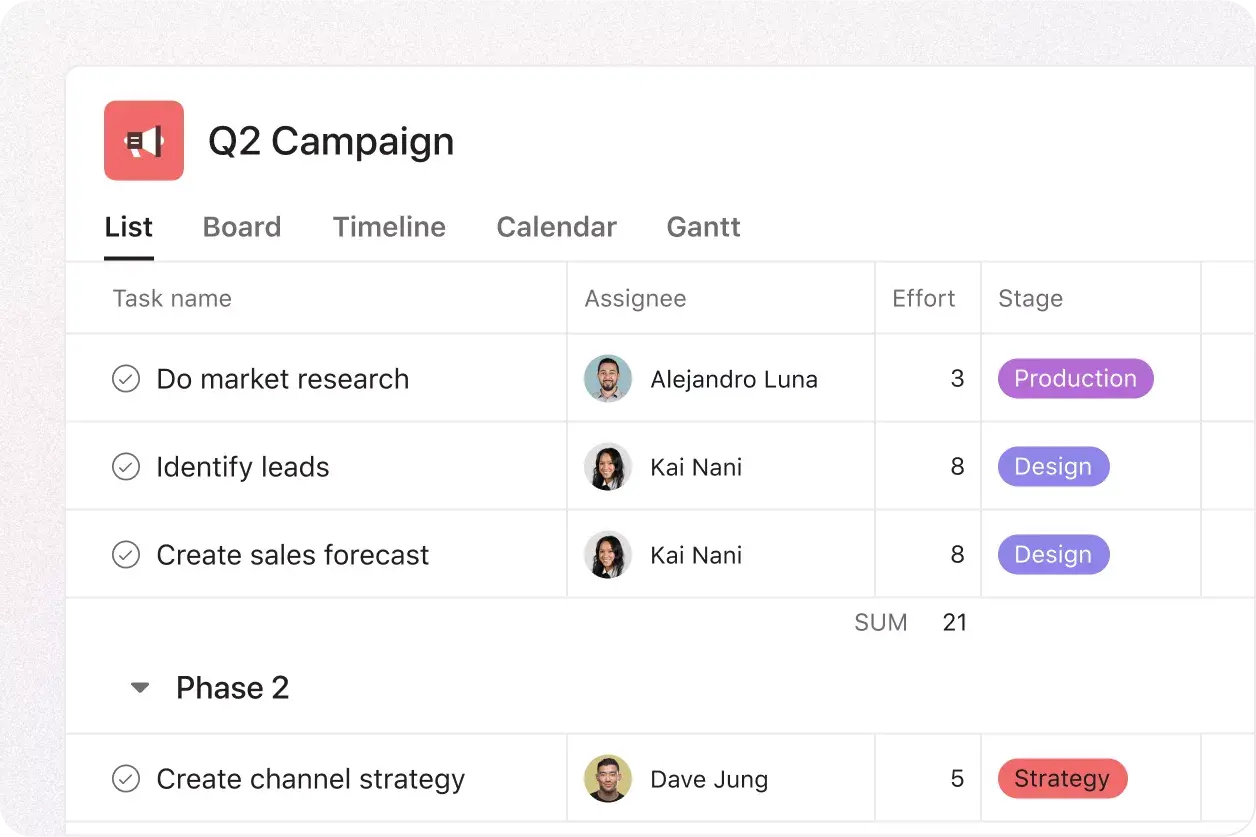Click the Effort column header
This screenshot has height=837, width=1256.
923,298
